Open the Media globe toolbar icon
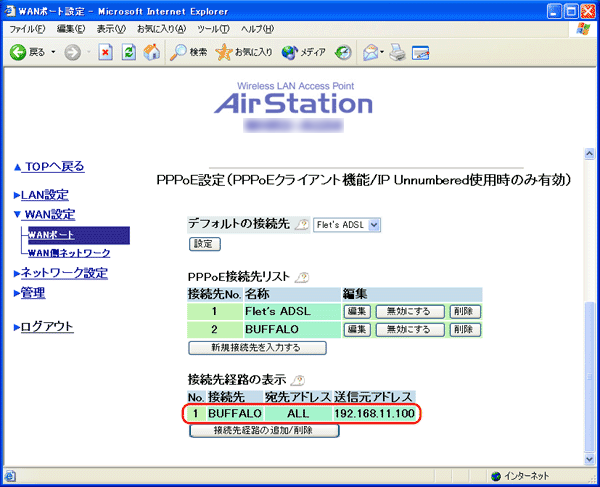600x487 pixels. point(289,52)
